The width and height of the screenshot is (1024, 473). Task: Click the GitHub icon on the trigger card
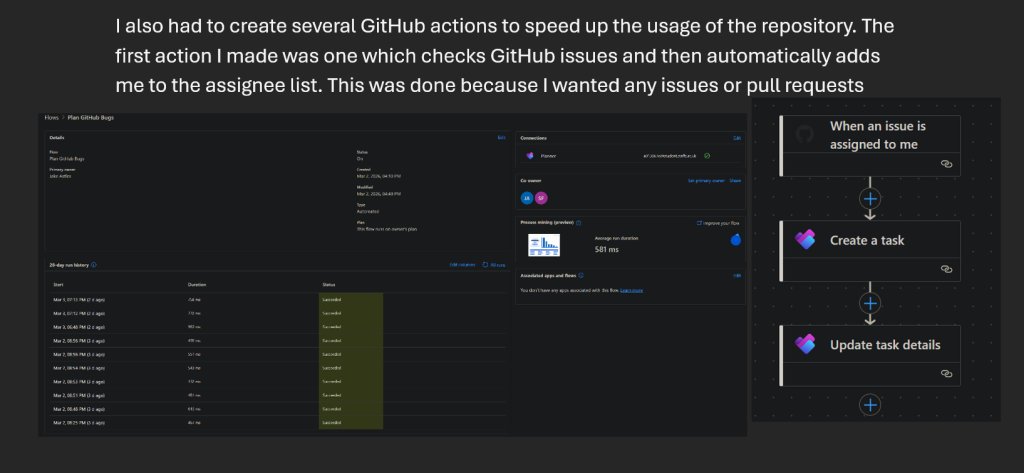pyautogui.click(x=805, y=135)
